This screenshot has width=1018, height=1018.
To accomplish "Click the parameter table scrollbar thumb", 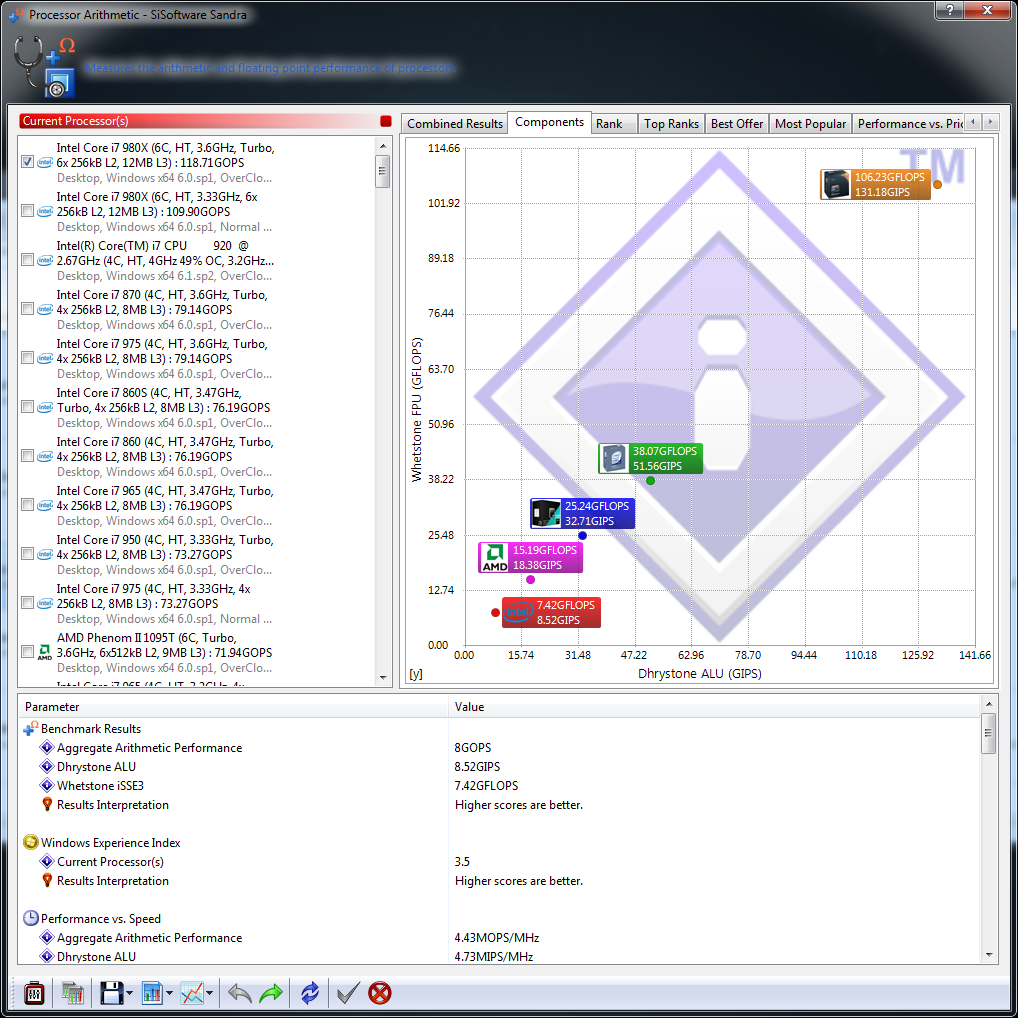I will tap(988, 734).
